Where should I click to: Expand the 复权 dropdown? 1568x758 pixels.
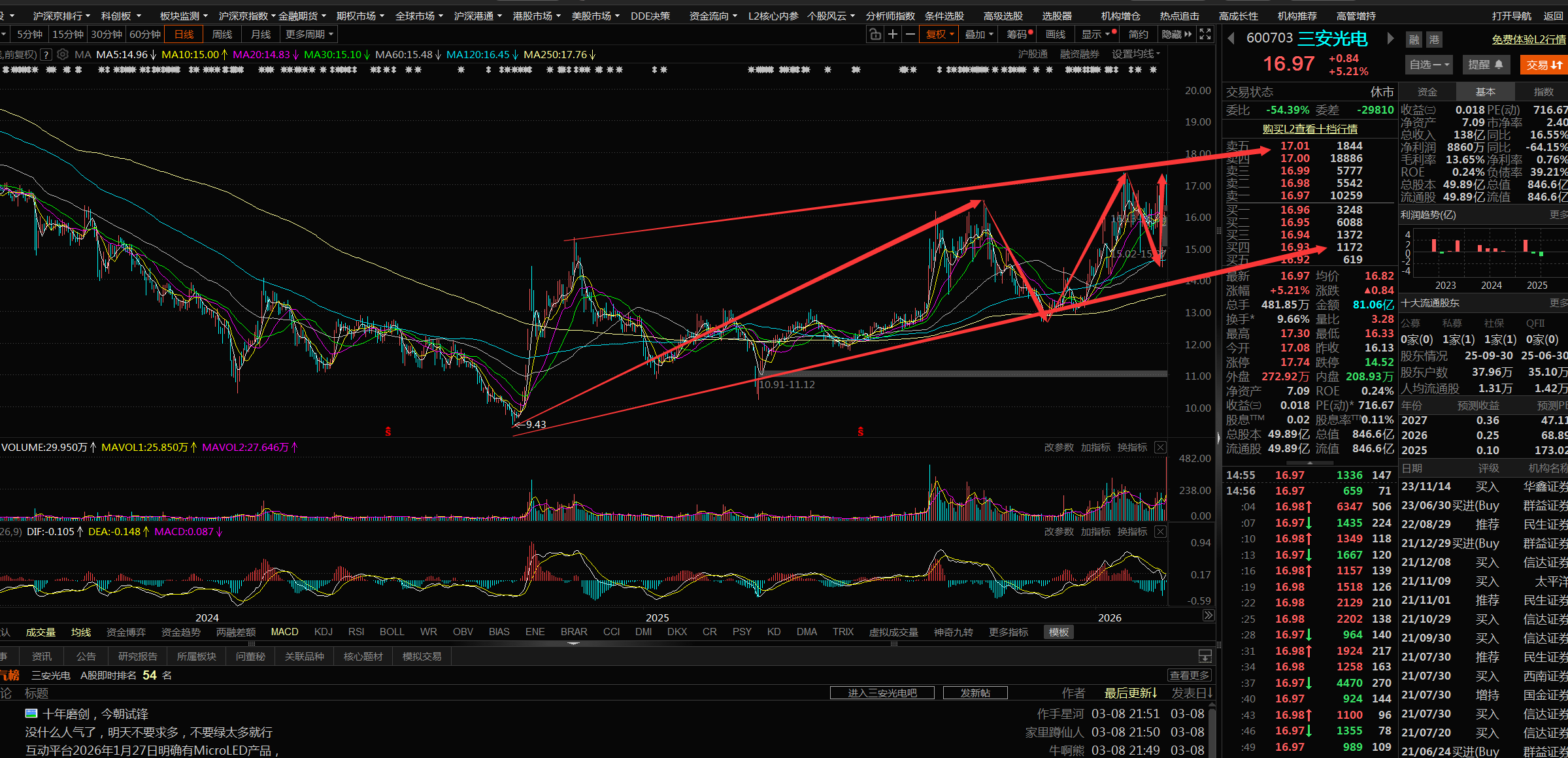[x=940, y=35]
